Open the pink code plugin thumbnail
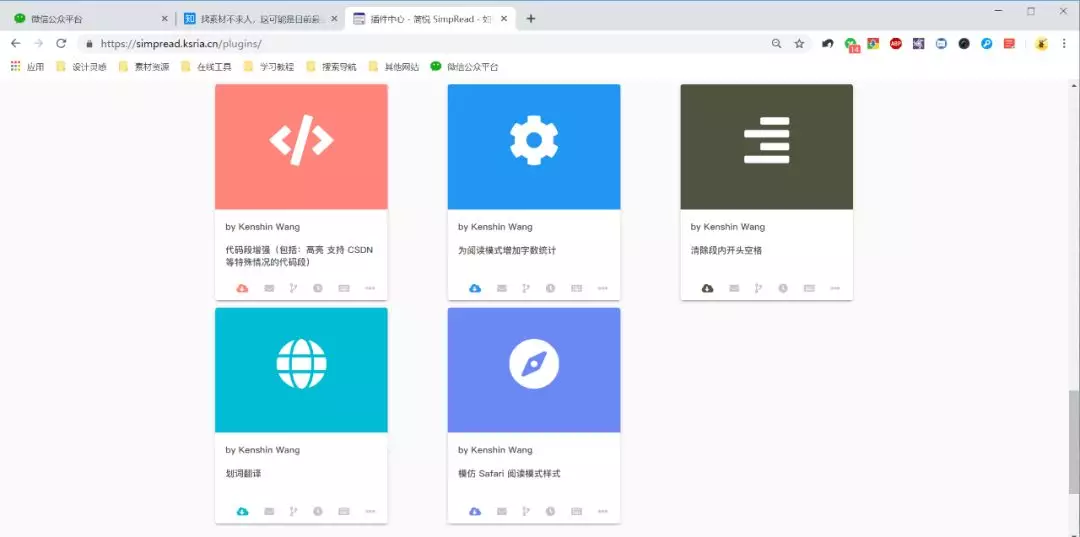The height and width of the screenshot is (537, 1080). coord(301,147)
